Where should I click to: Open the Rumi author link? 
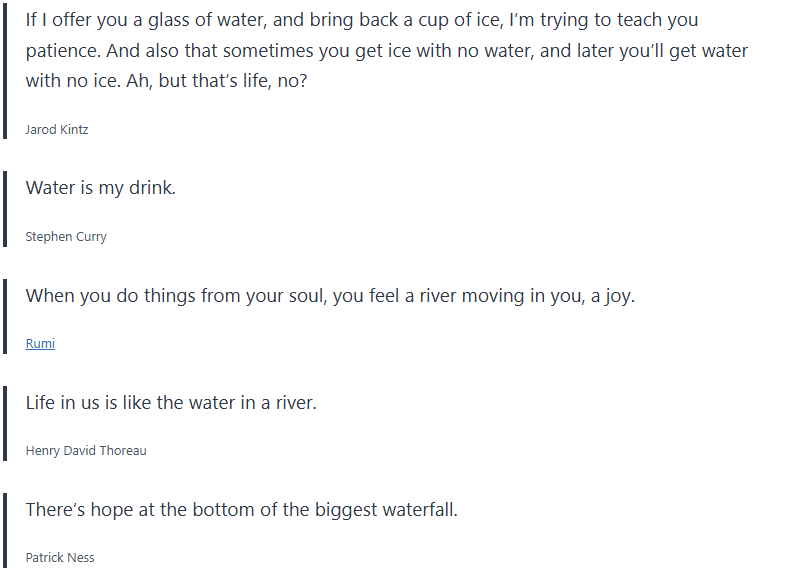tap(40, 344)
